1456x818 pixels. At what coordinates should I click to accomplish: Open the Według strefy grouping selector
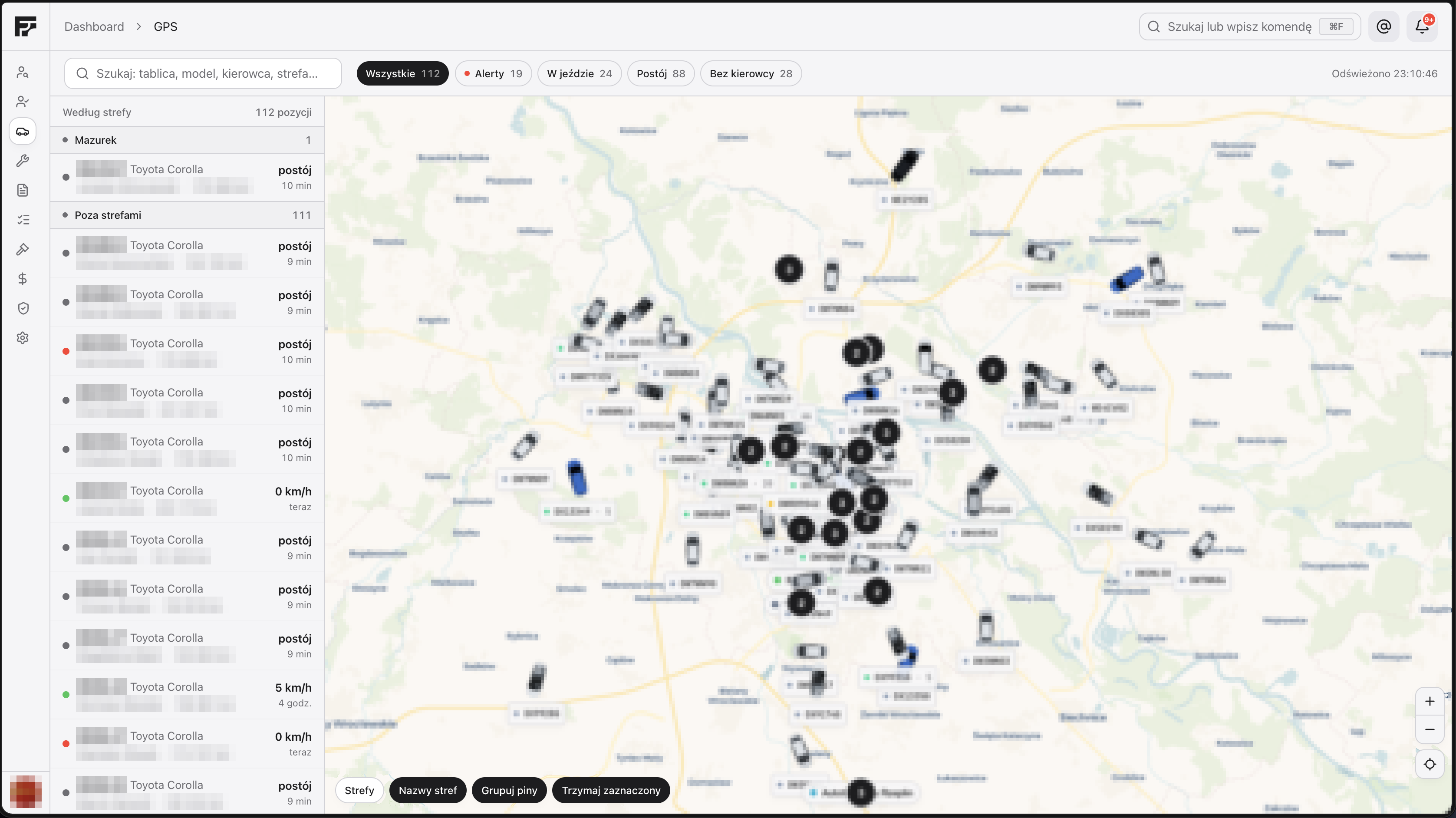(x=97, y=112)
